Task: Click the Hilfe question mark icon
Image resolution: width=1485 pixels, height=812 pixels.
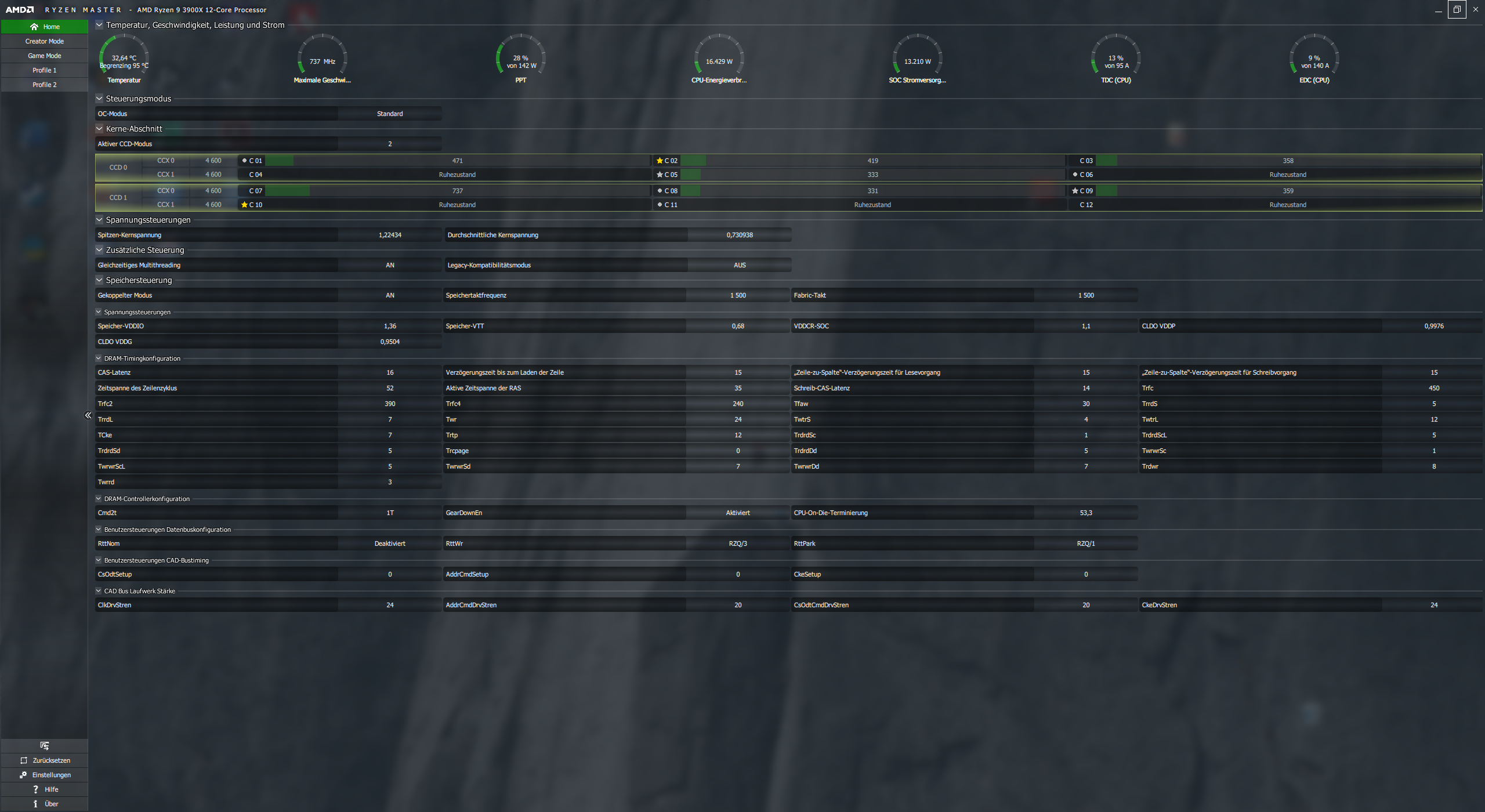Action: pyautogui.click(x=35, y=789)
